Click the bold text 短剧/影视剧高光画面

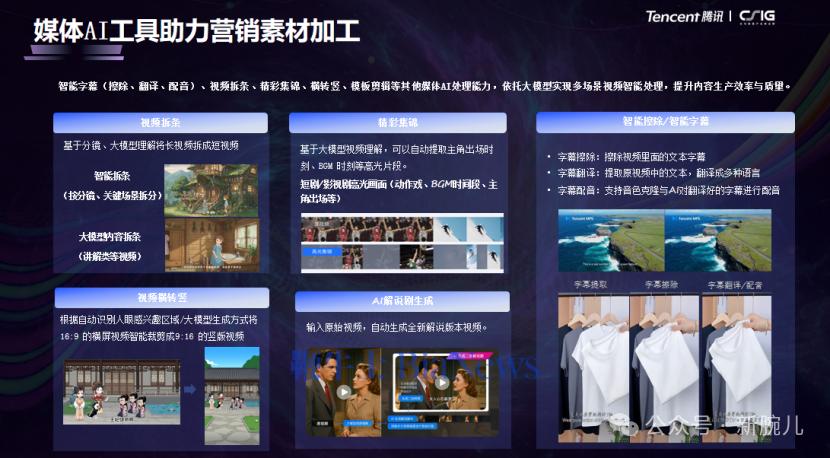pyautogui.click(x=343, y=185)
